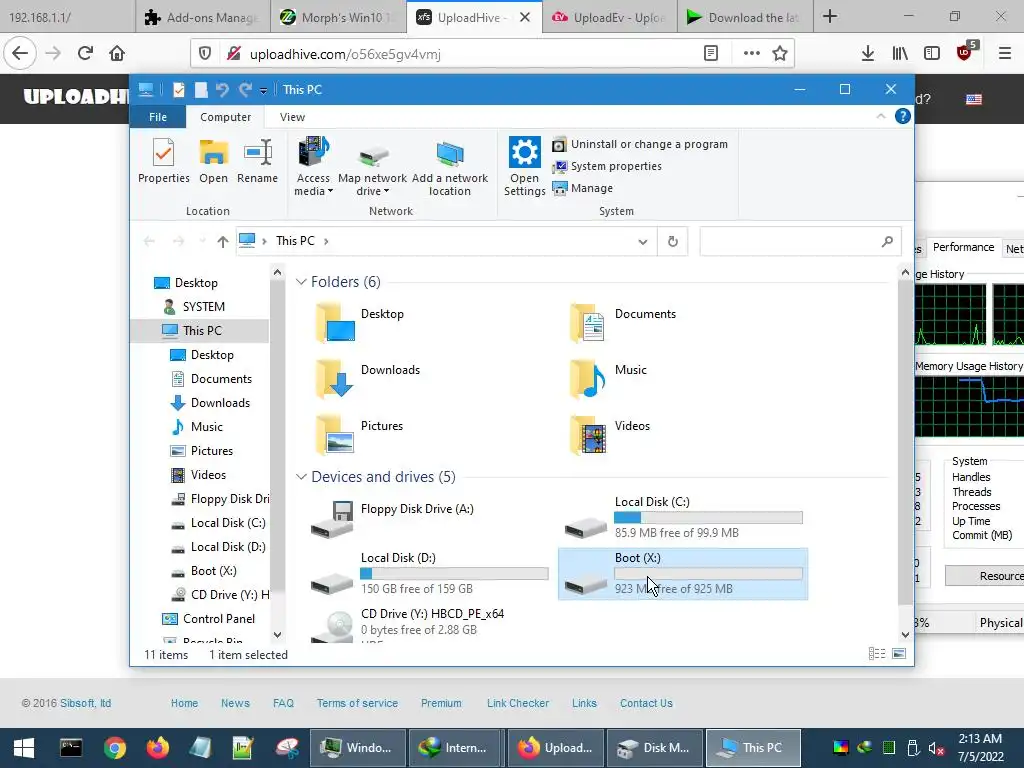Click the Rename ribbon icon
Screen dimensions: 1024x768
coord(257,160)
